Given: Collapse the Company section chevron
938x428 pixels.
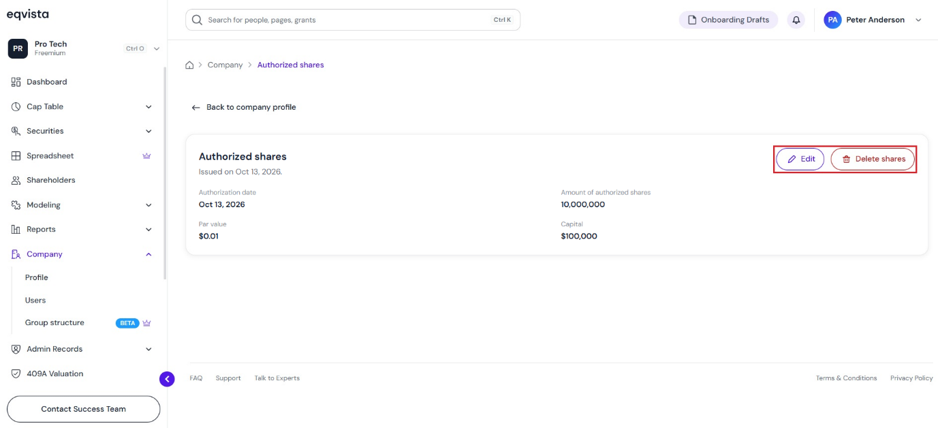Looking at the screenshot, I should pos(149,254).
